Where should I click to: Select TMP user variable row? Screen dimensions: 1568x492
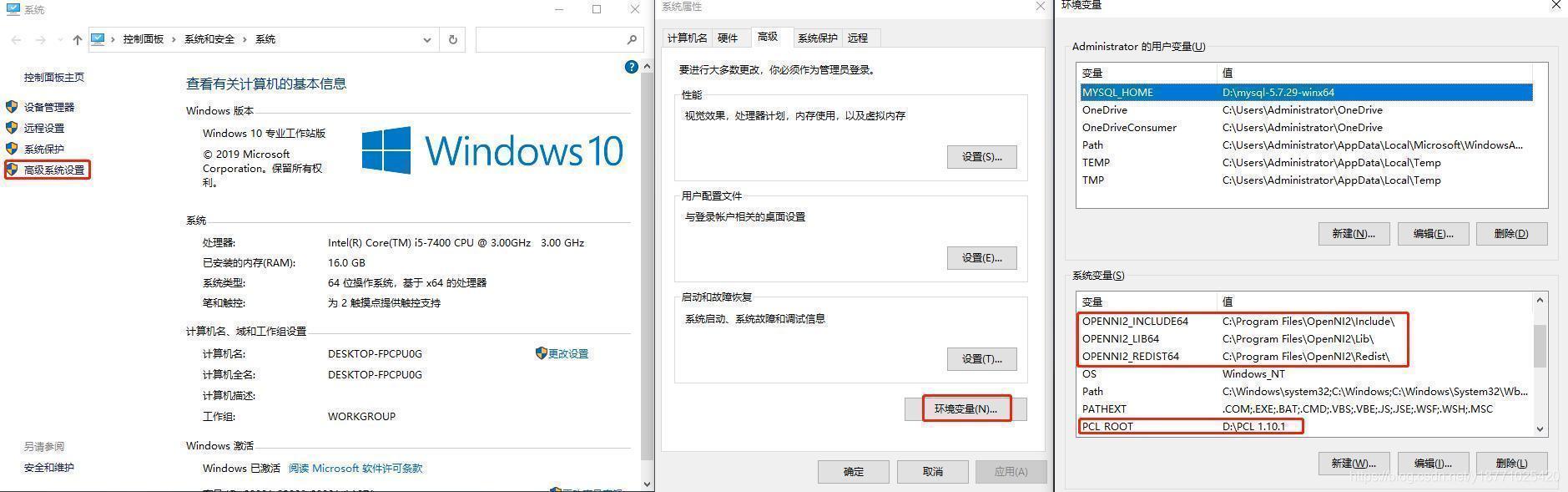click(x=1306, y=180)
